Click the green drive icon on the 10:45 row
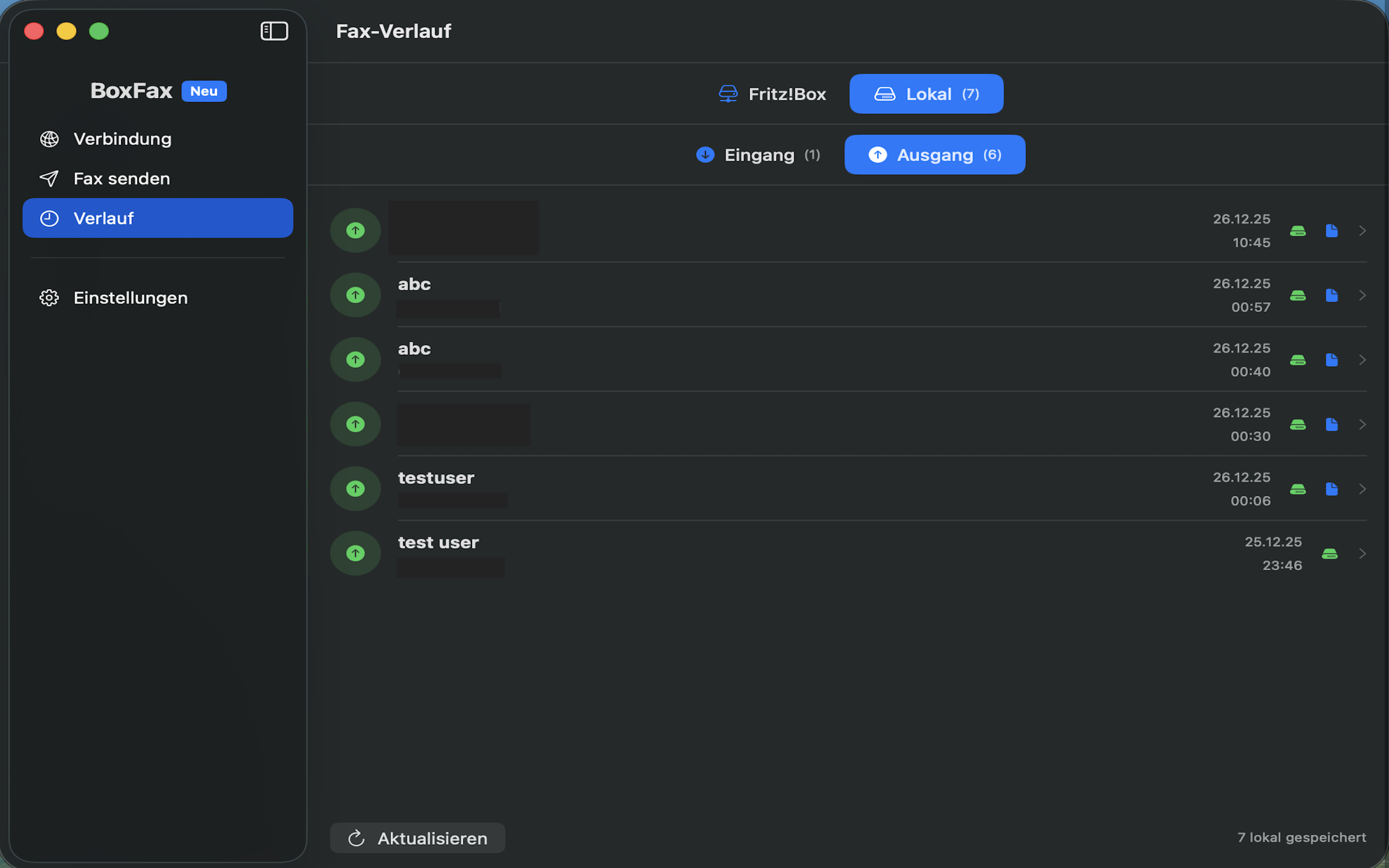This screenshot has height=868, width=1389. point(1298,231)
